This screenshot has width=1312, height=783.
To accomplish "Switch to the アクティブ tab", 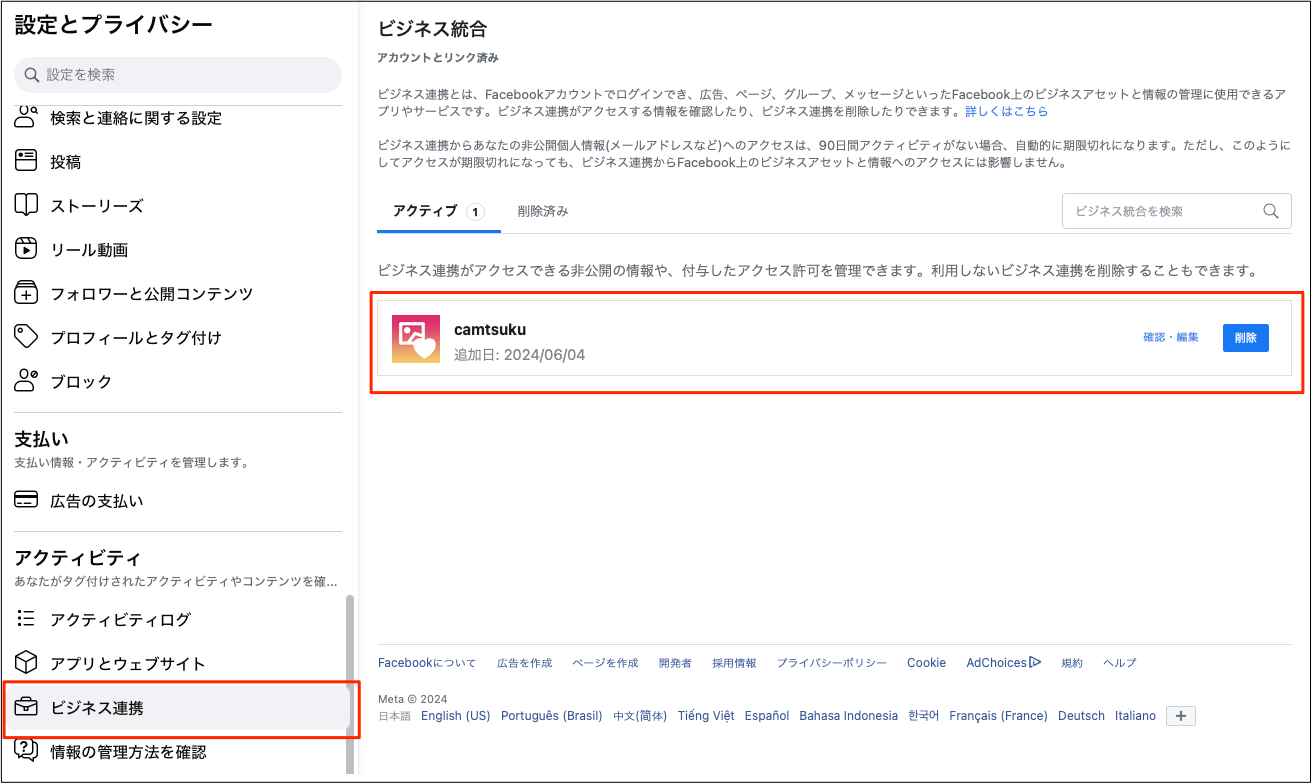I will pyautogui.click(x=439, y=211).
